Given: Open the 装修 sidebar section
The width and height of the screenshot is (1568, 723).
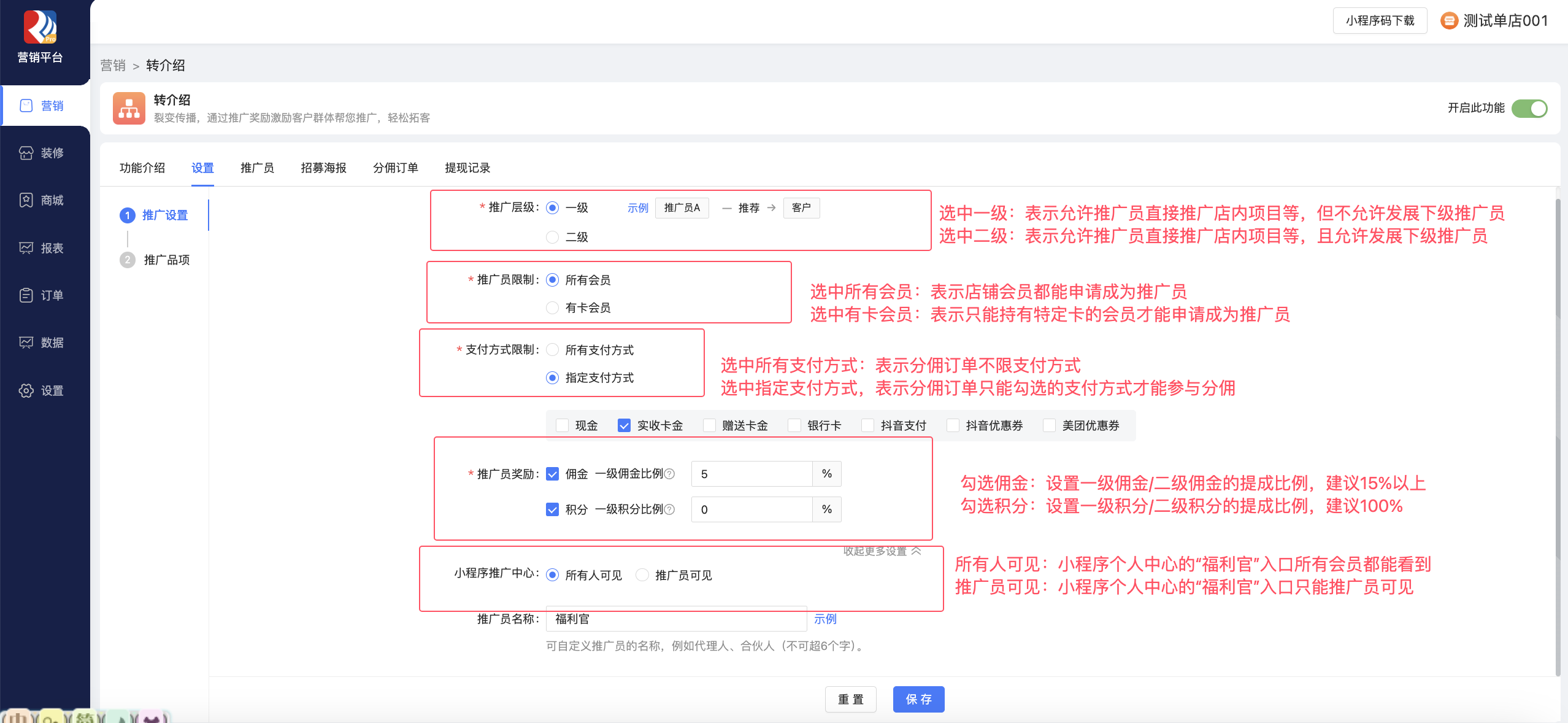Looking at the screenshot, I should 26,153.
